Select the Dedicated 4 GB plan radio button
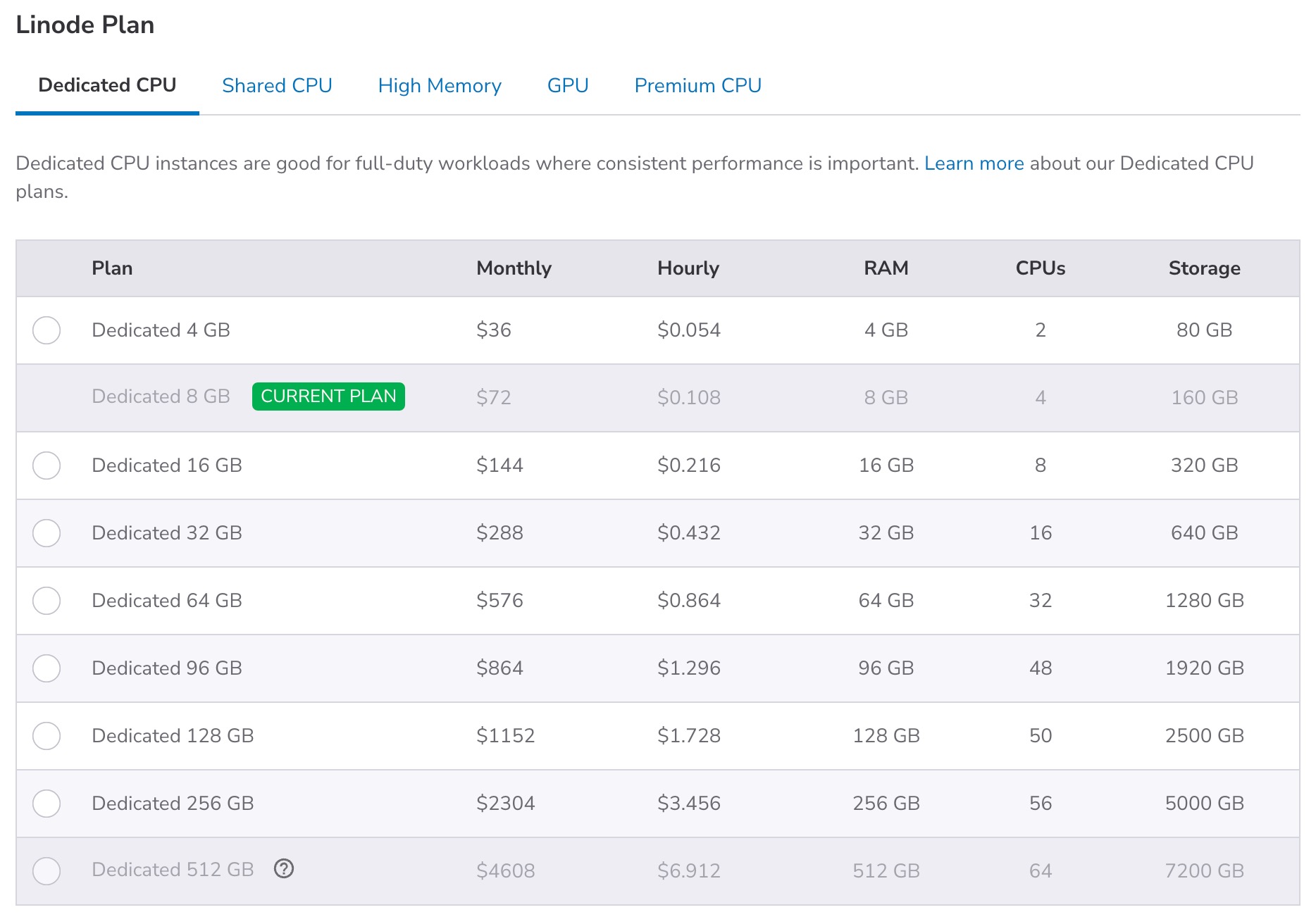This screenshot has height=924, width=1316. (x=46, y=330)
